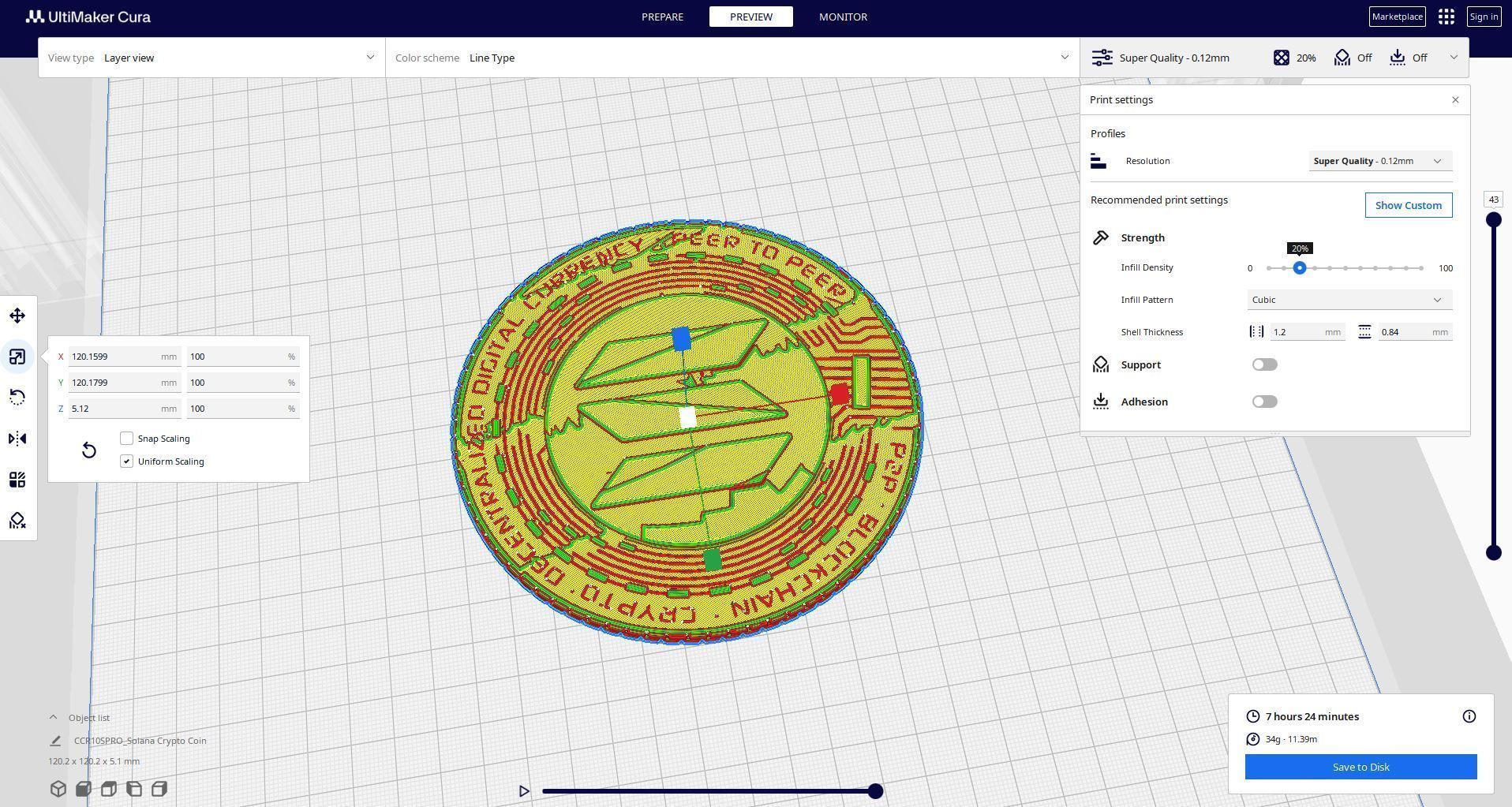The width and height of the screenshot is (1512, 807).
Task: Click the 3D perspective view cube icon
Action: [x=58, y=789]
